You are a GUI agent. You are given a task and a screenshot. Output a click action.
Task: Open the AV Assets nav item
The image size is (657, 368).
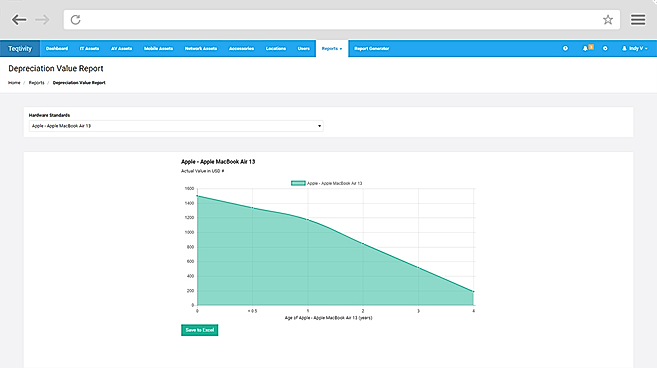pos(122,49)
